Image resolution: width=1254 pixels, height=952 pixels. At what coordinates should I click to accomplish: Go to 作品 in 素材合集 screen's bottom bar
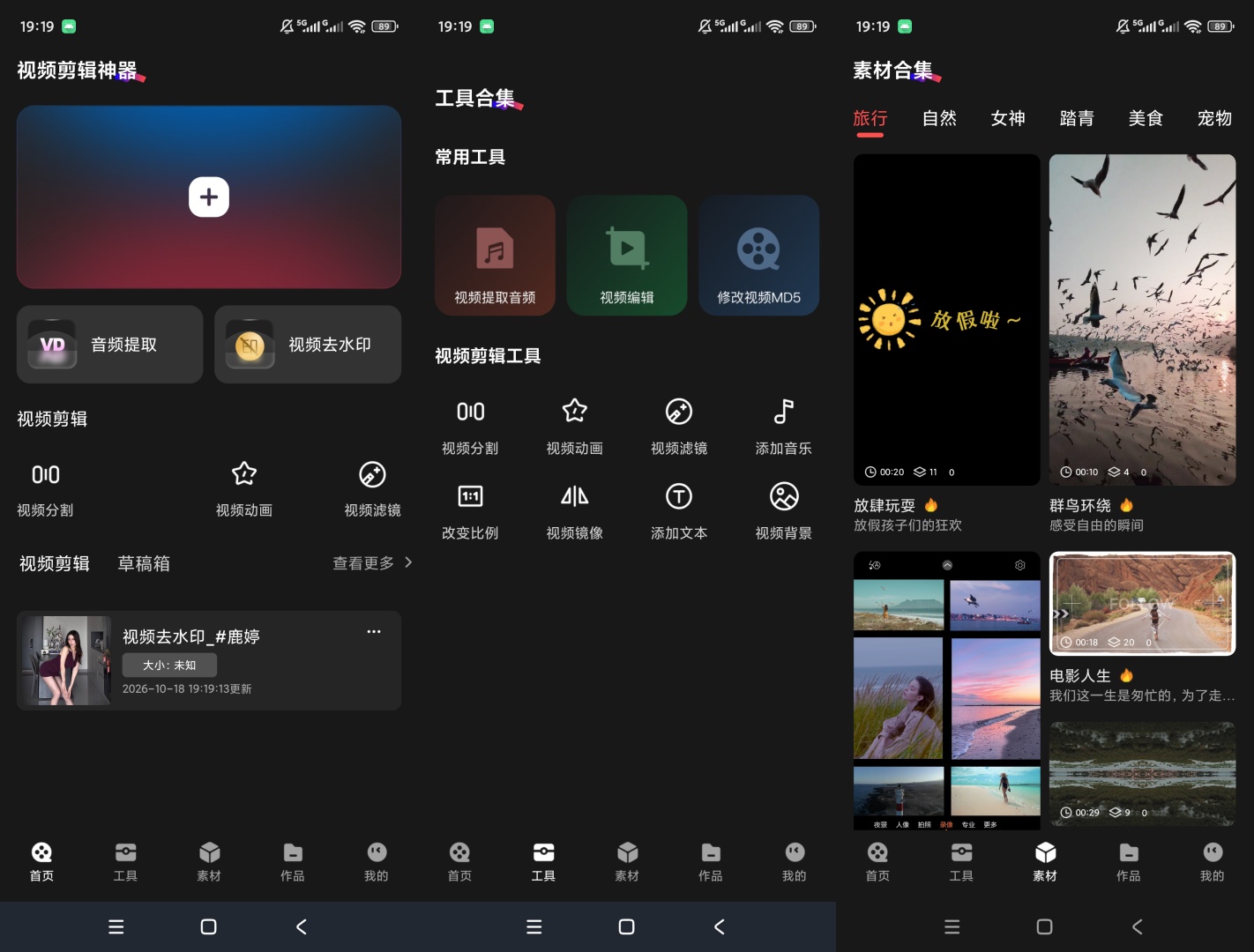coord(1129,862)
